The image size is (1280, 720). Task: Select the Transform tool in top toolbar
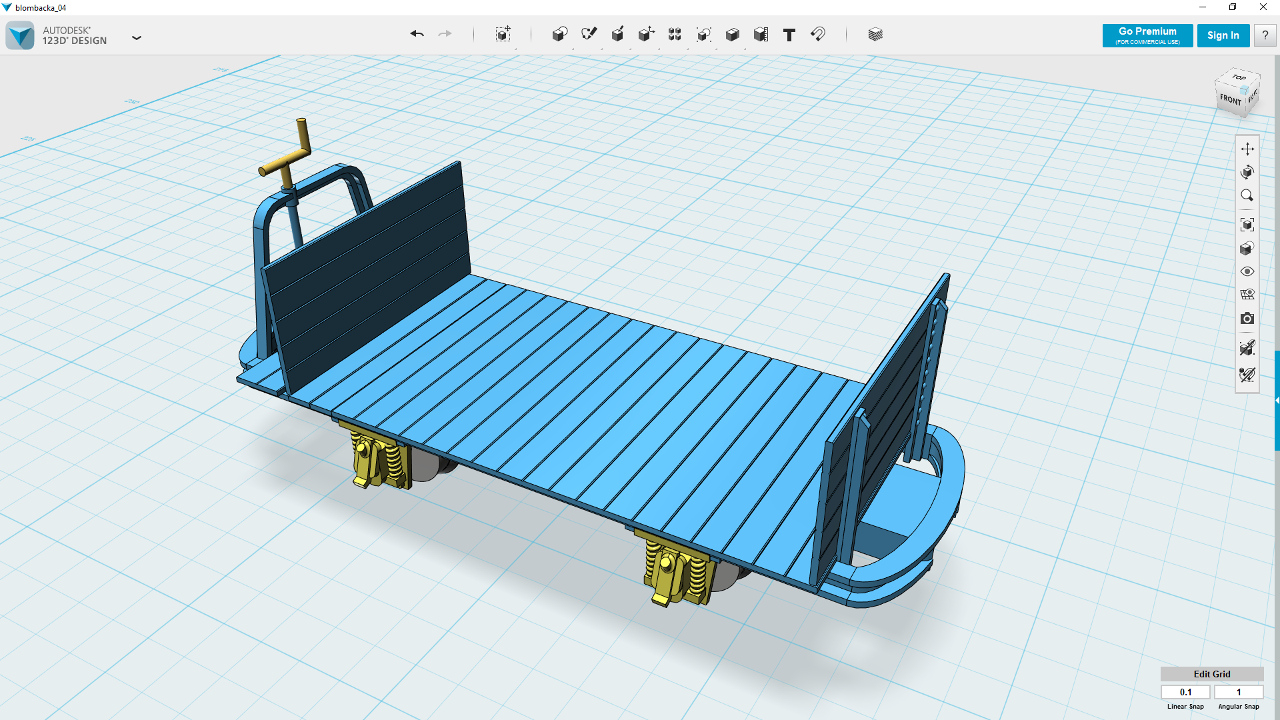503,34
